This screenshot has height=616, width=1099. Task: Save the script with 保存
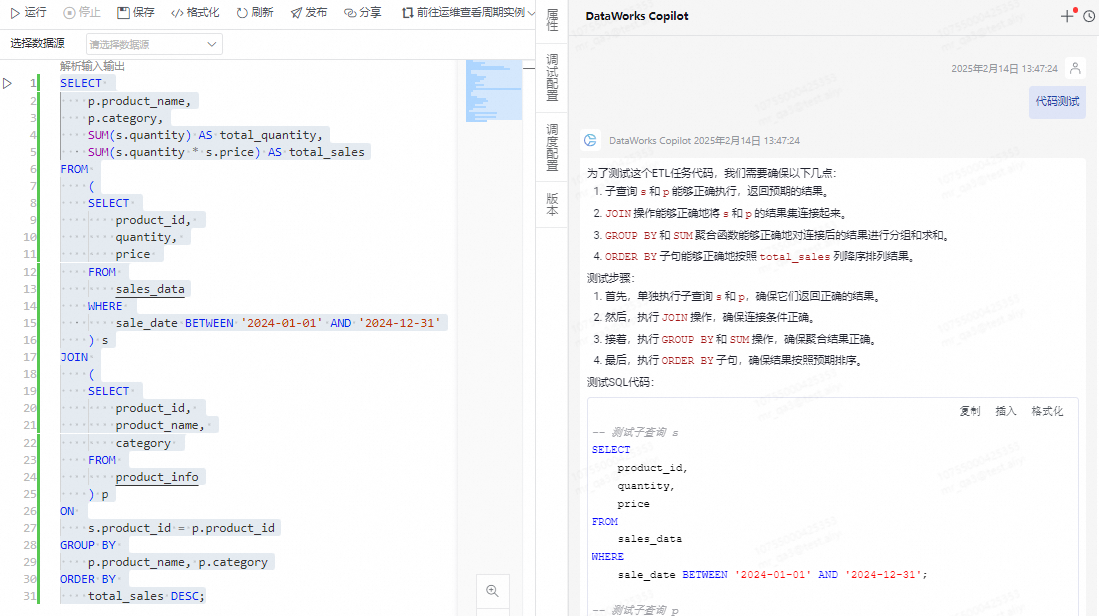pos(136,13)
